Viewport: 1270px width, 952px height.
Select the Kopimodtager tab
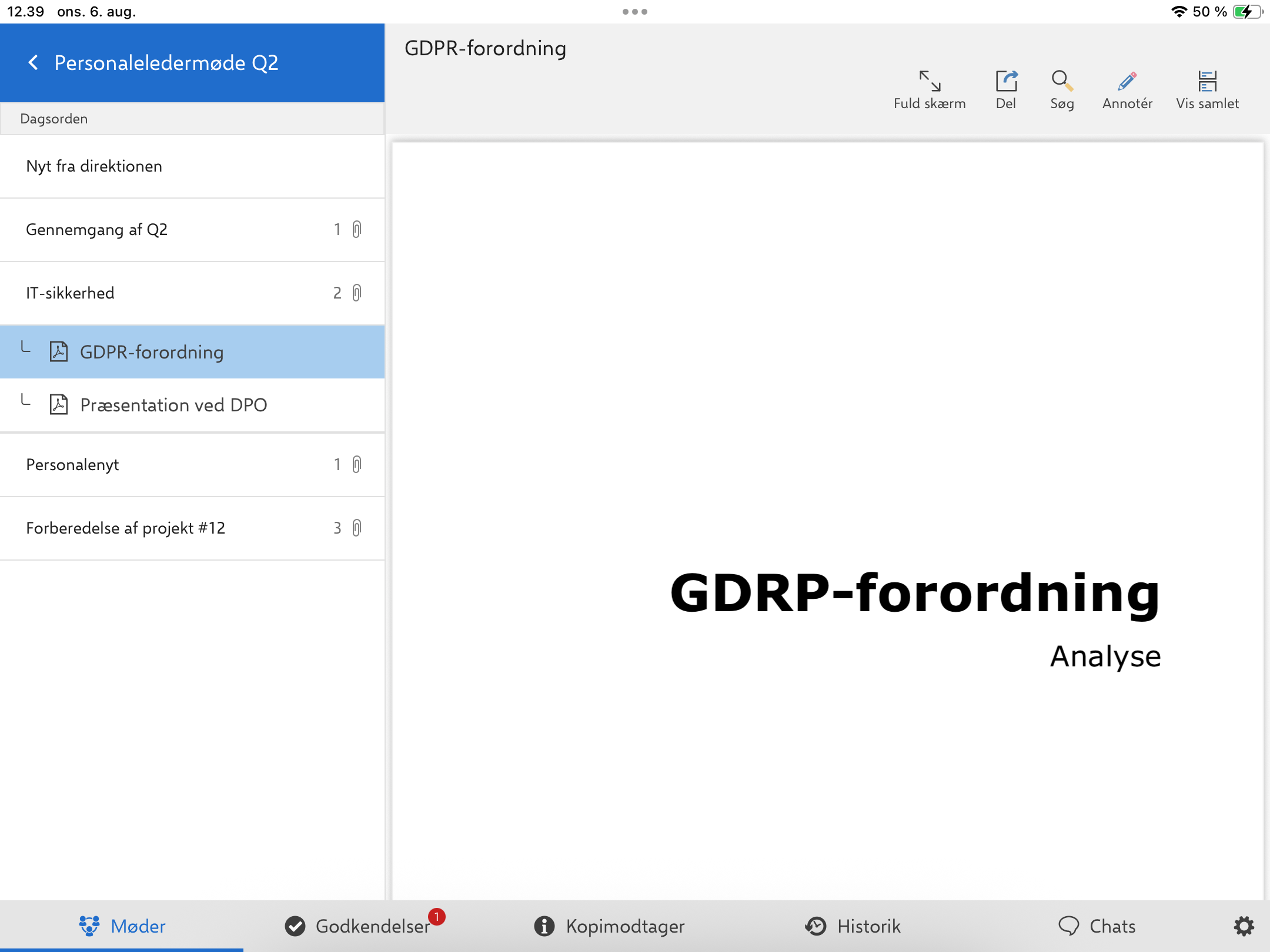click(x=610, y=926)
